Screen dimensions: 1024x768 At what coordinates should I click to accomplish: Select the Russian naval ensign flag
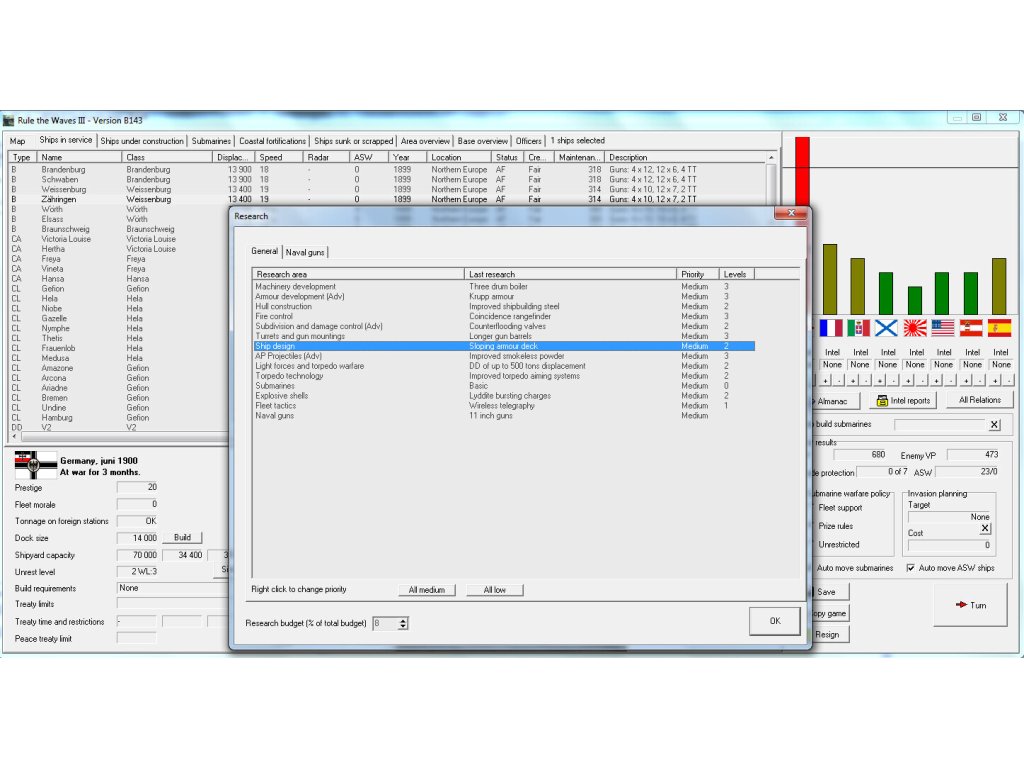[887, 328]
